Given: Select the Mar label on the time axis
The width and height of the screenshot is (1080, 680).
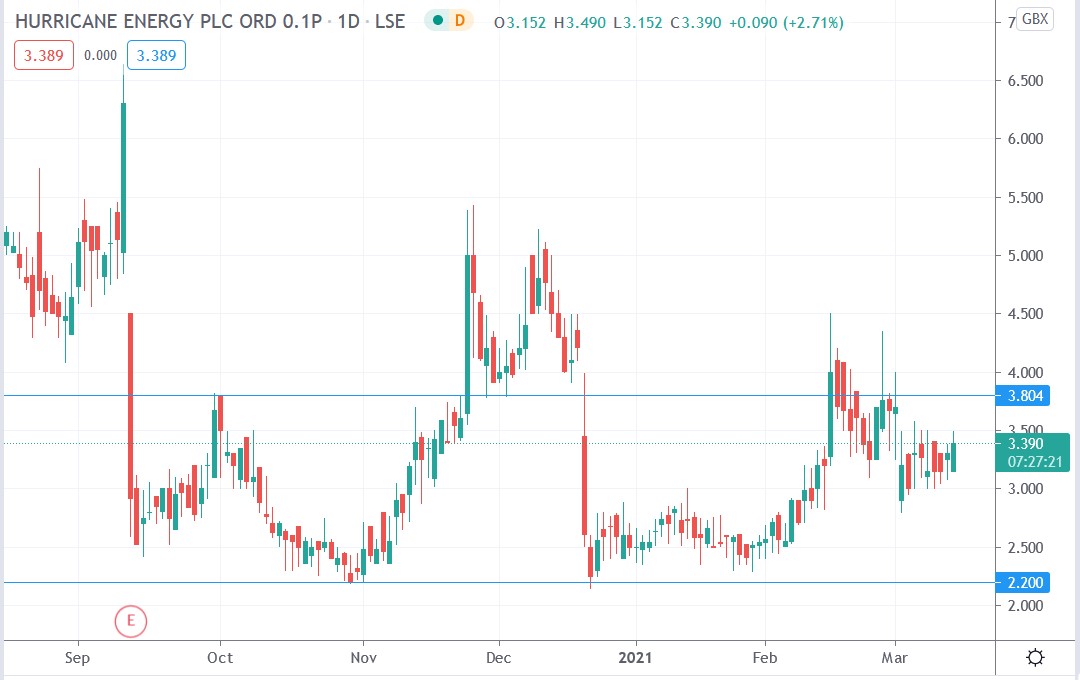Looking at the screenshot, I should coord(896,658).
